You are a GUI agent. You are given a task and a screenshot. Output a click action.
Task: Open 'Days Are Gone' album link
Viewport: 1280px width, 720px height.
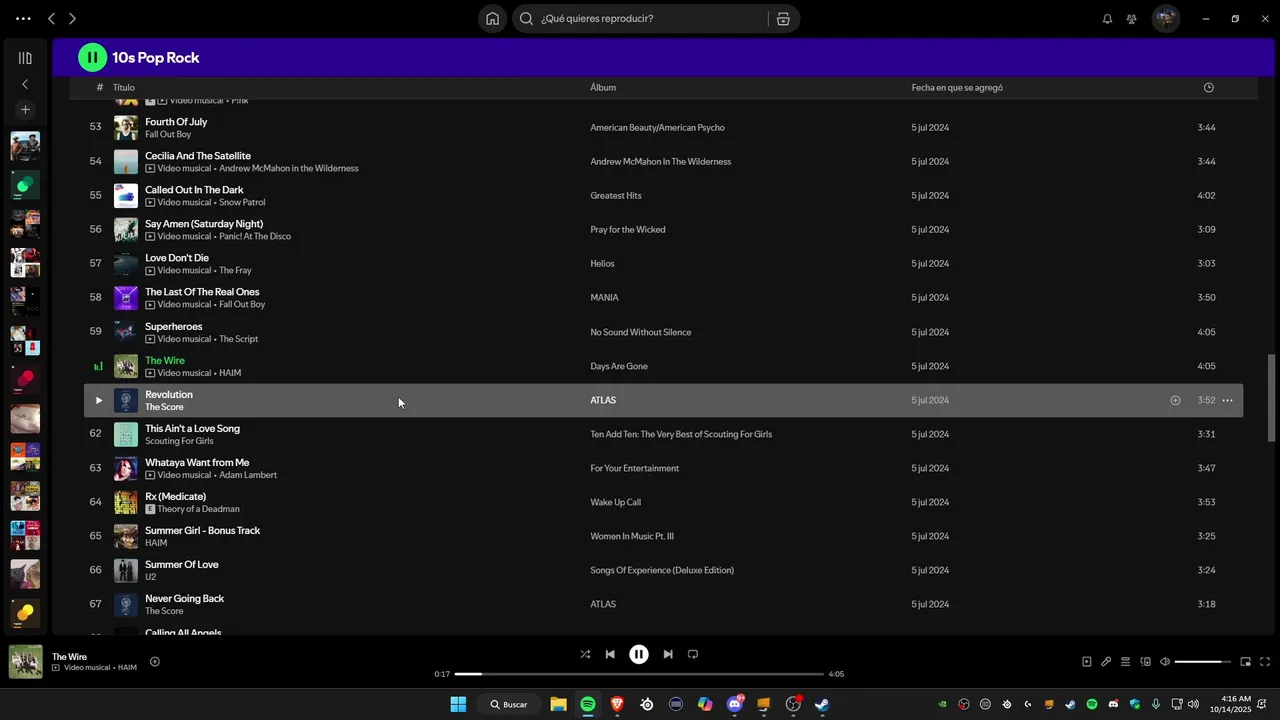click(619, 366)
